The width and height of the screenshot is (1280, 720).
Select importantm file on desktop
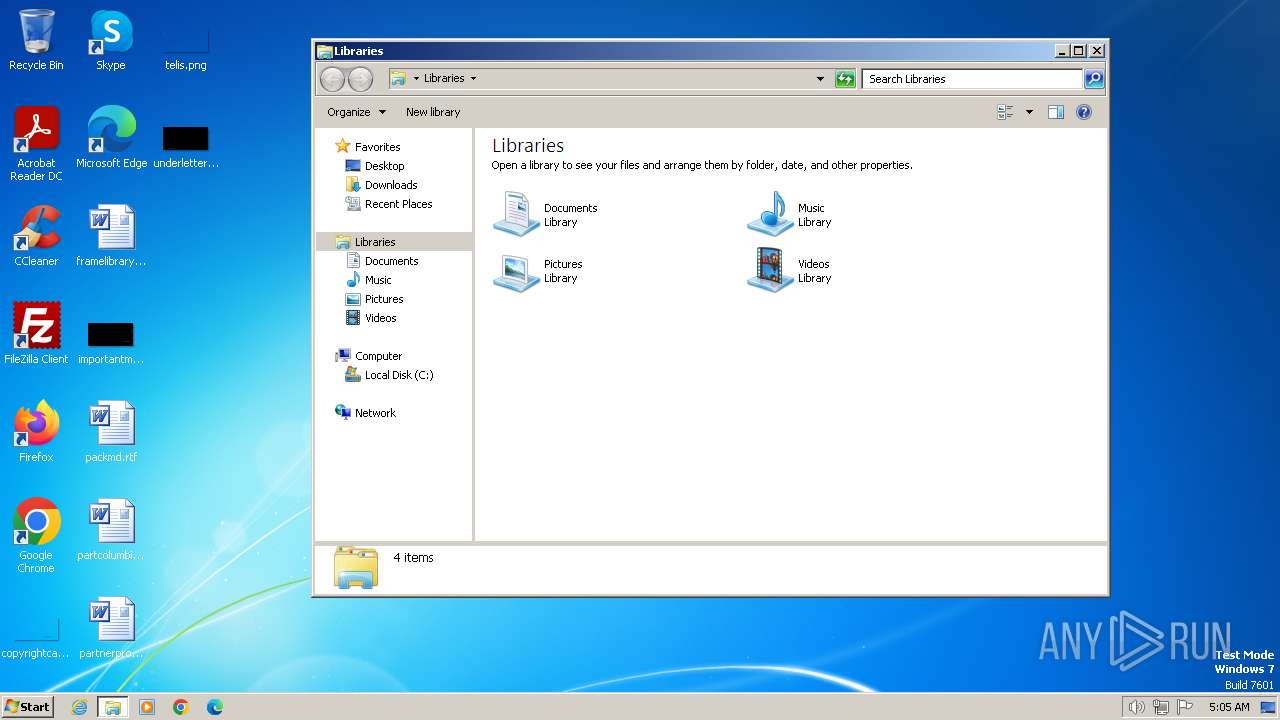pos(111,342)
